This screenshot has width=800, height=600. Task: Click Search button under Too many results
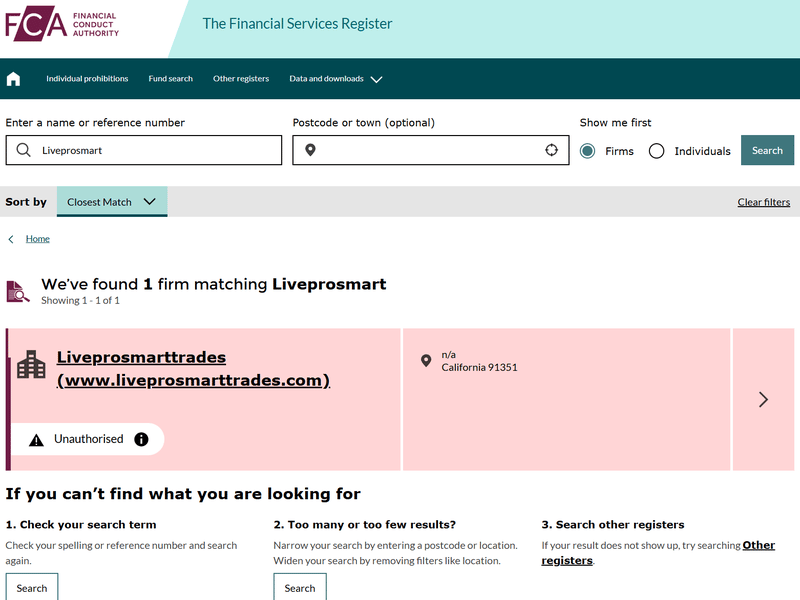click(300, 588)
